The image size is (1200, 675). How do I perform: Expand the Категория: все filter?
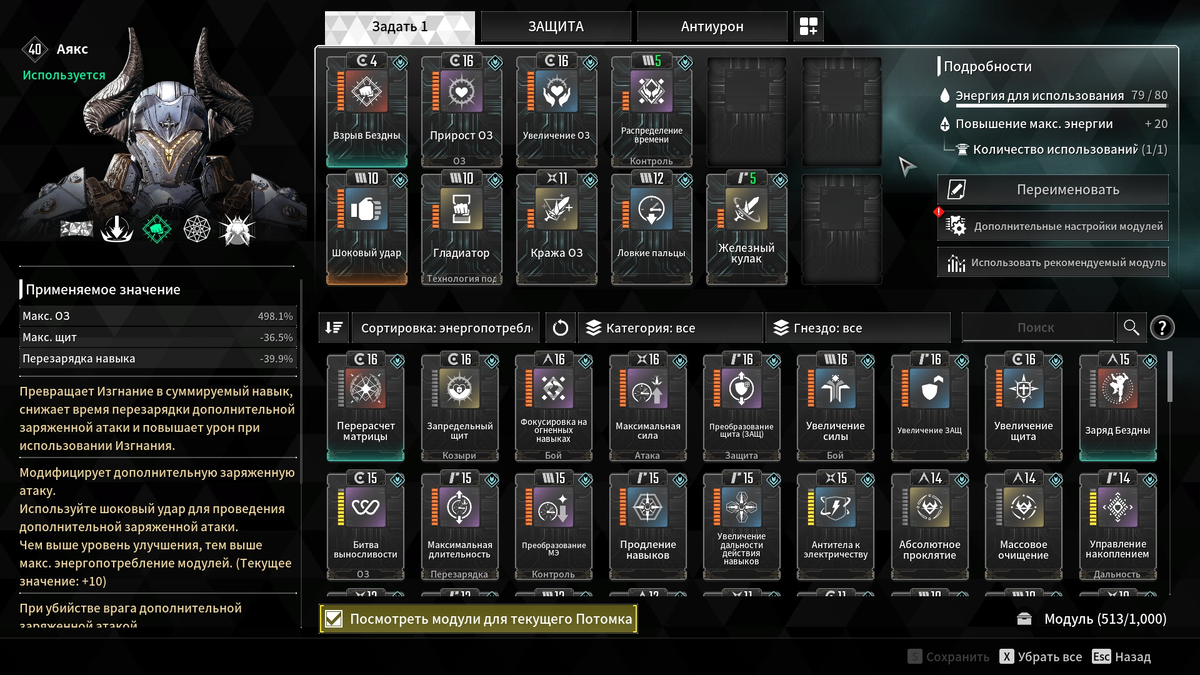pos(670,327)
